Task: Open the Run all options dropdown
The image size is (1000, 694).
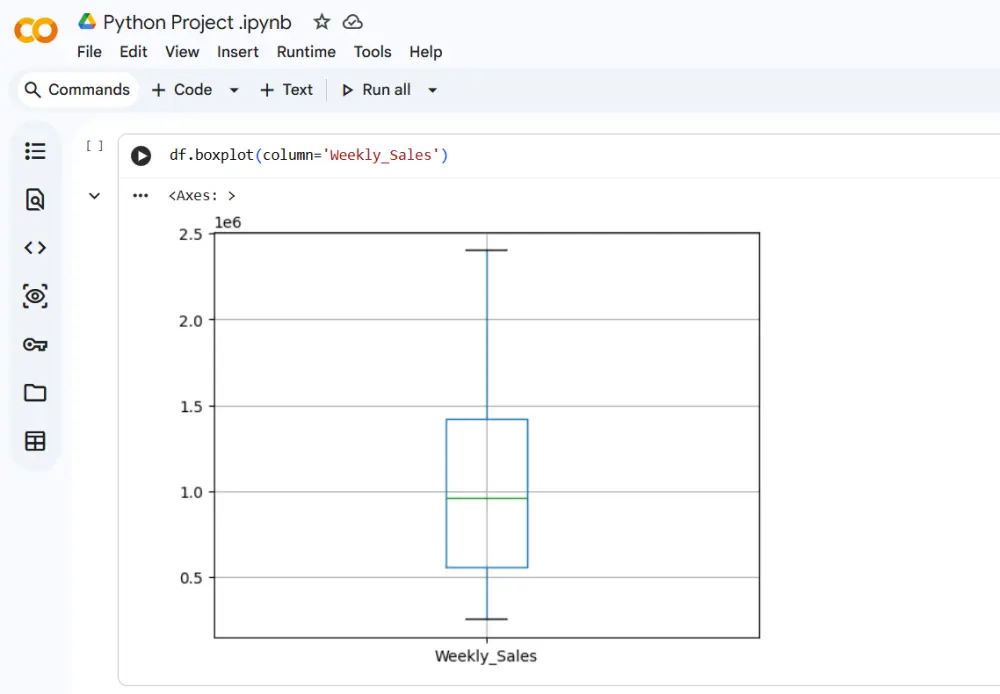Action: click(x=433, y=90)
